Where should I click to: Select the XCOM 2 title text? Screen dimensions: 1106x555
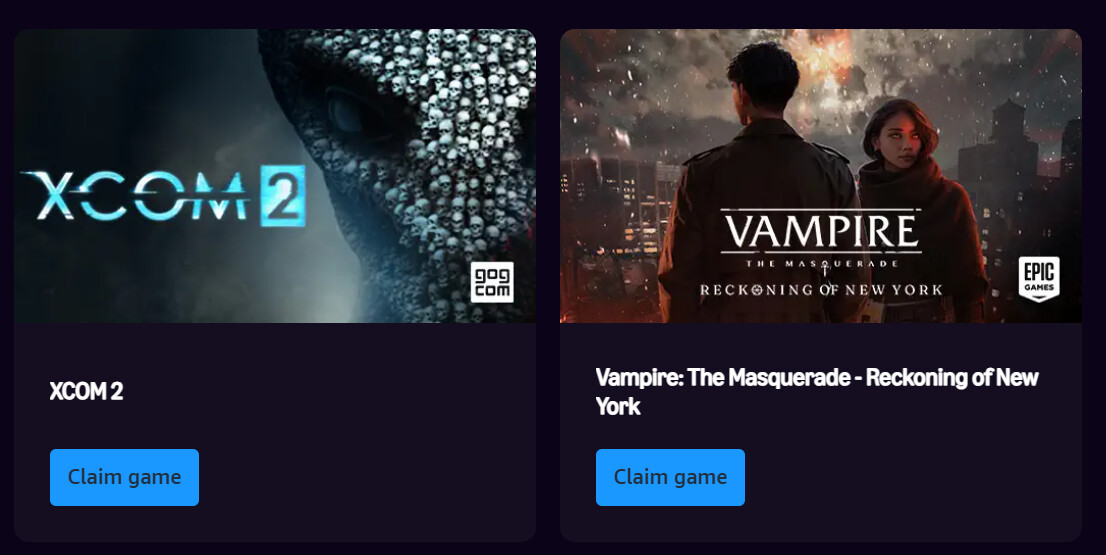click(86, 391)
